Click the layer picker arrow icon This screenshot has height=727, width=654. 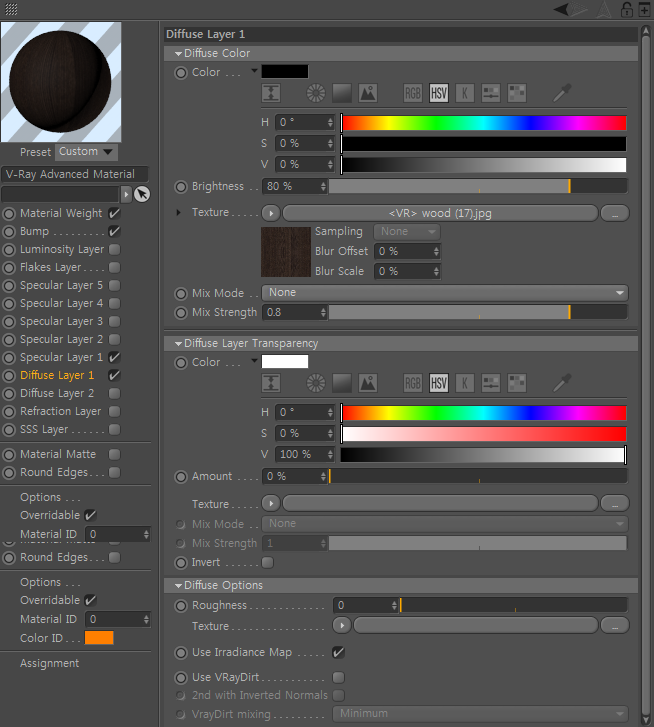click(142, 194)
